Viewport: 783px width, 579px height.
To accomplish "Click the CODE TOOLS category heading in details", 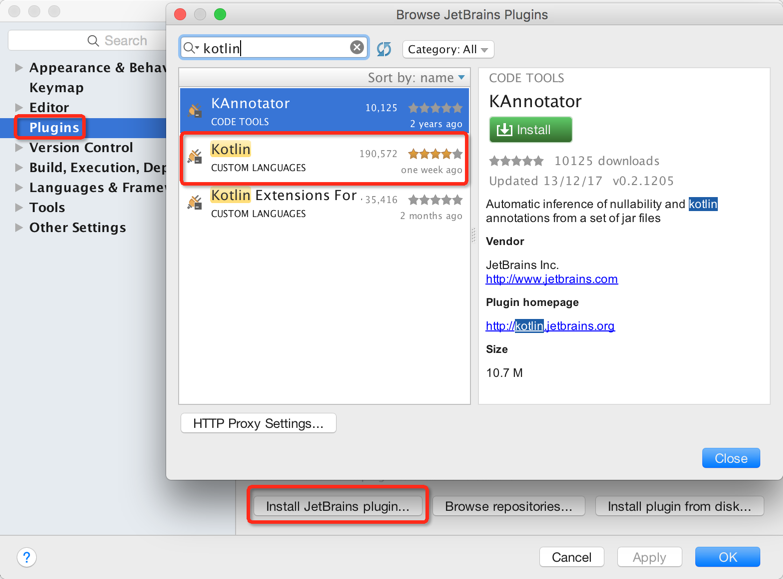I will point(526,78).
